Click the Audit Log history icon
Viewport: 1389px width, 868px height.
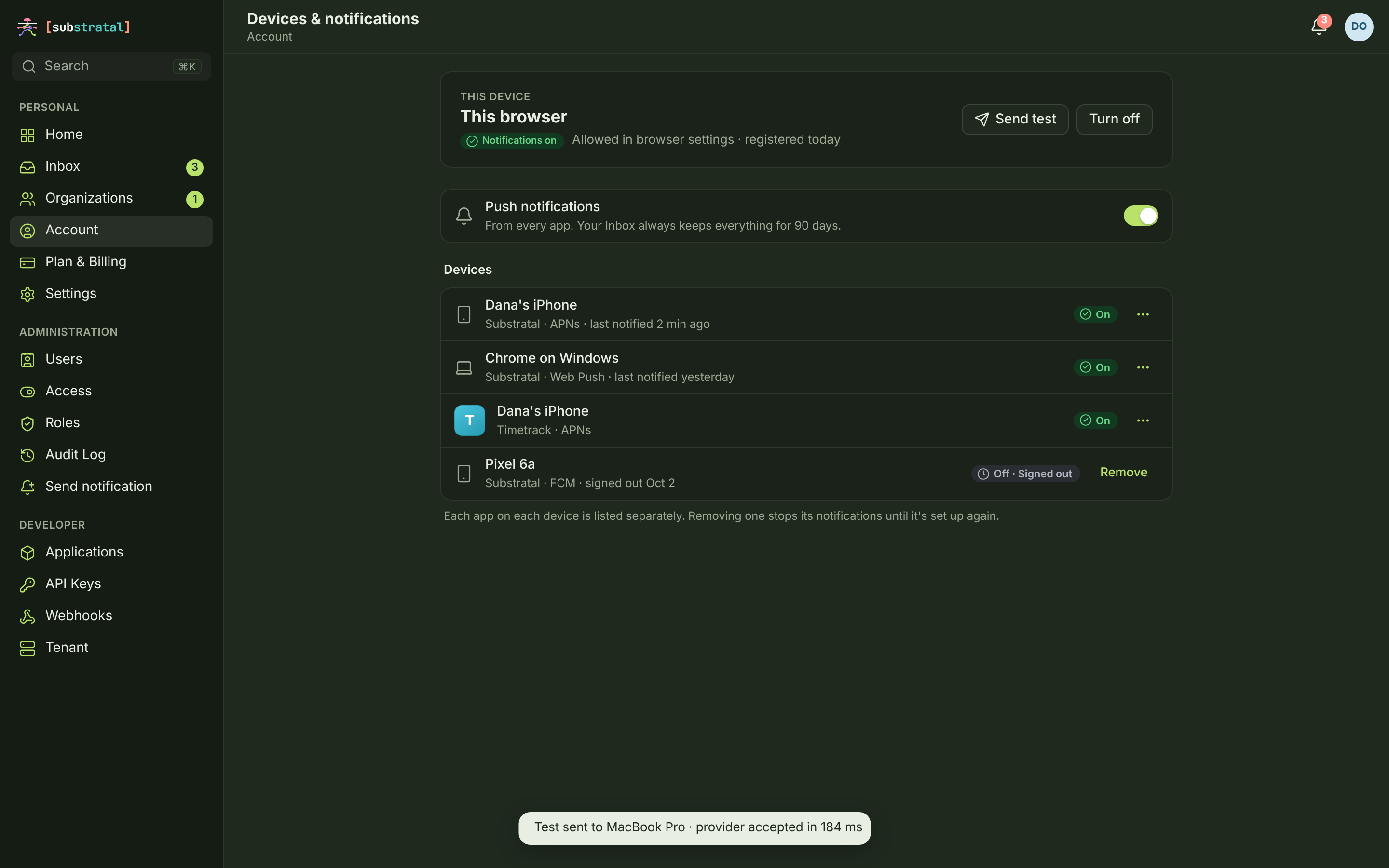[27, 455]
